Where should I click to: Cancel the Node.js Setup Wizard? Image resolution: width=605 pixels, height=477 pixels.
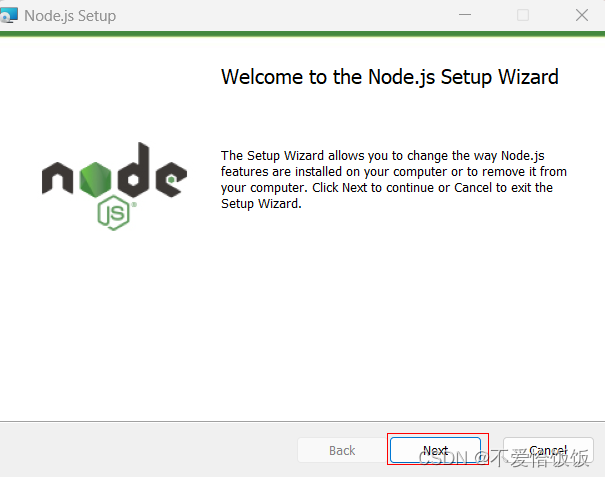tap(548, 450)
